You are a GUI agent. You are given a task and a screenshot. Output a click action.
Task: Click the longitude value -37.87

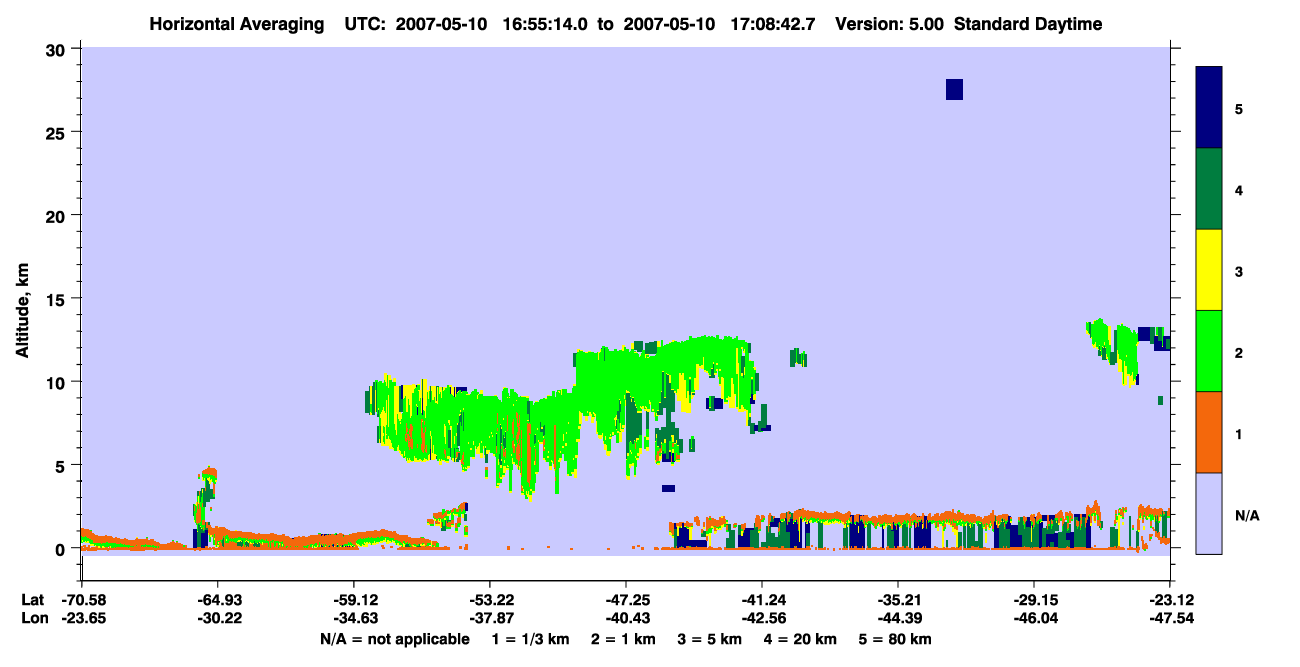490,619
